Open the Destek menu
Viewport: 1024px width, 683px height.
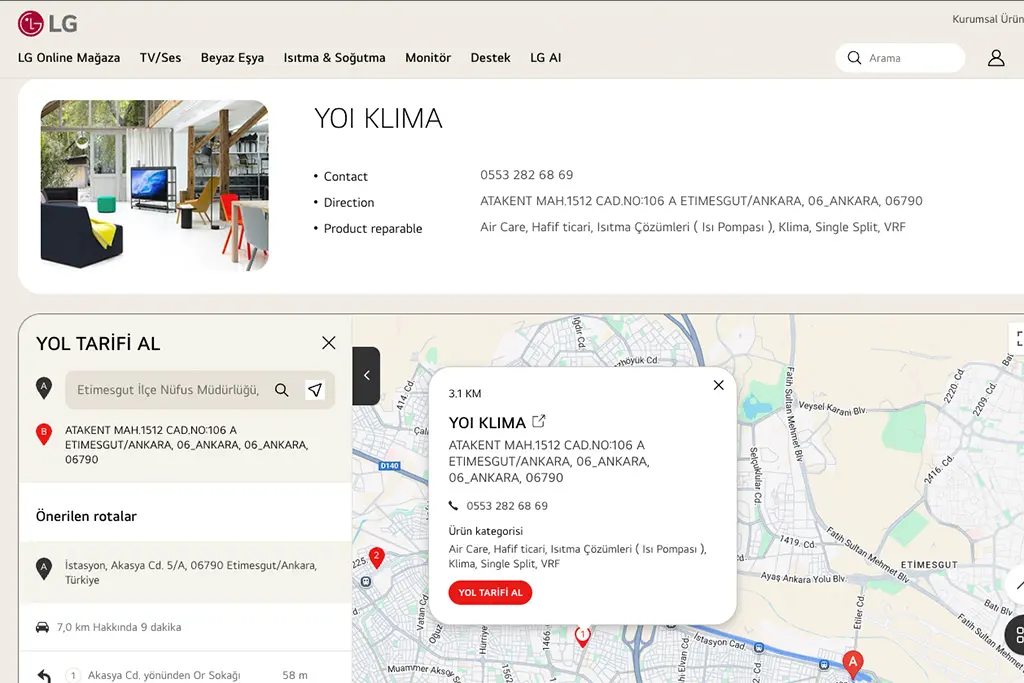click(490, 57)
